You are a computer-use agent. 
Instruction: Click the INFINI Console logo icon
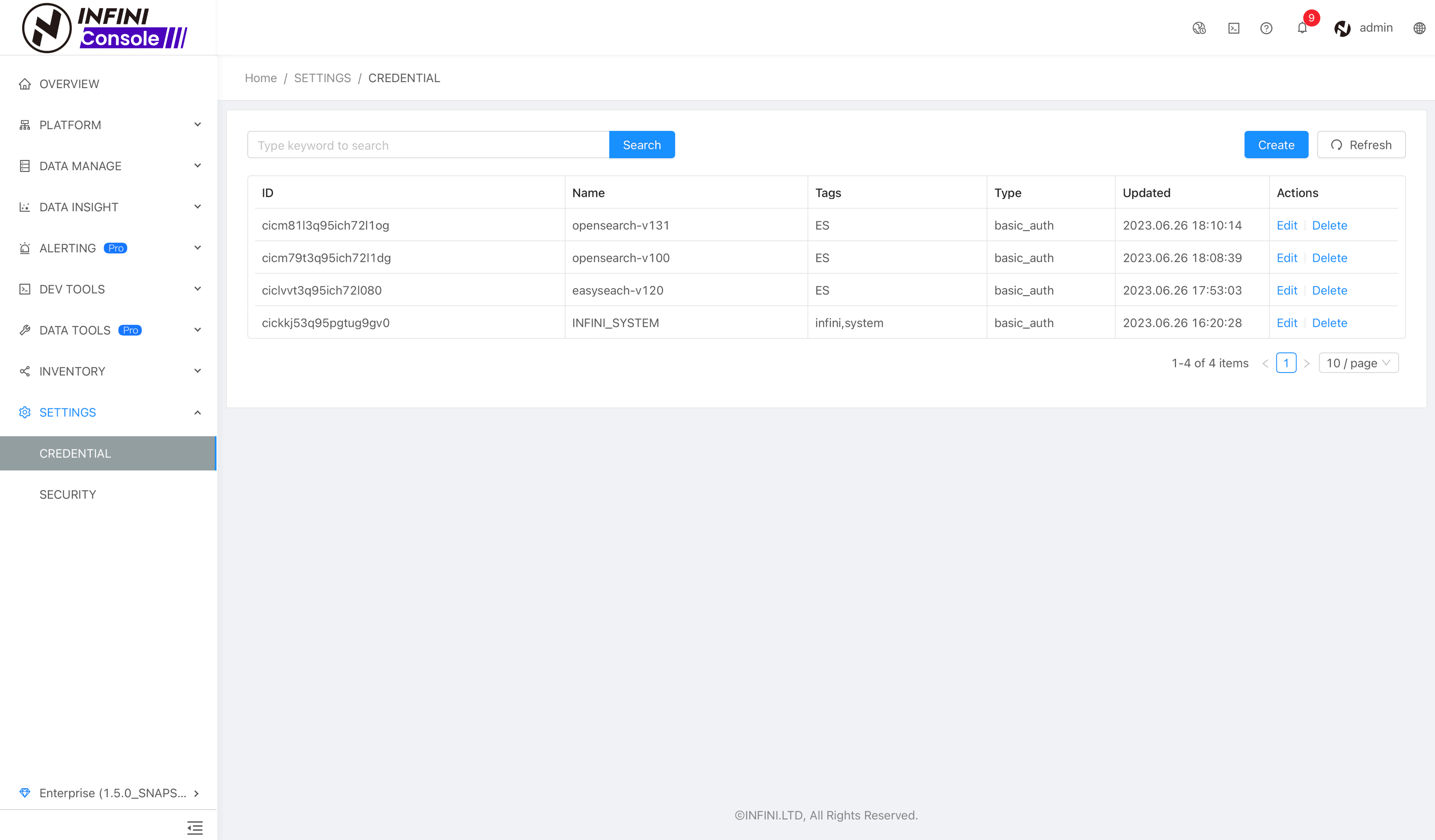(x=46, y=28)
